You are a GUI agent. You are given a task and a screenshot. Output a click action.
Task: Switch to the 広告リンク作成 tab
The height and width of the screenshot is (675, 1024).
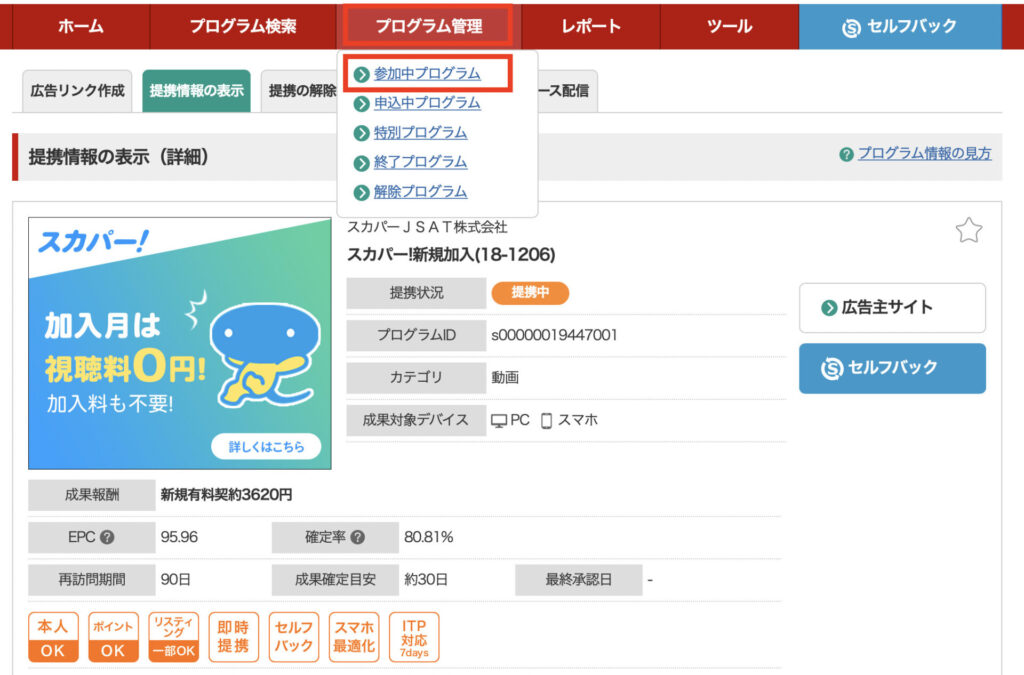click(x=78, y=91)
